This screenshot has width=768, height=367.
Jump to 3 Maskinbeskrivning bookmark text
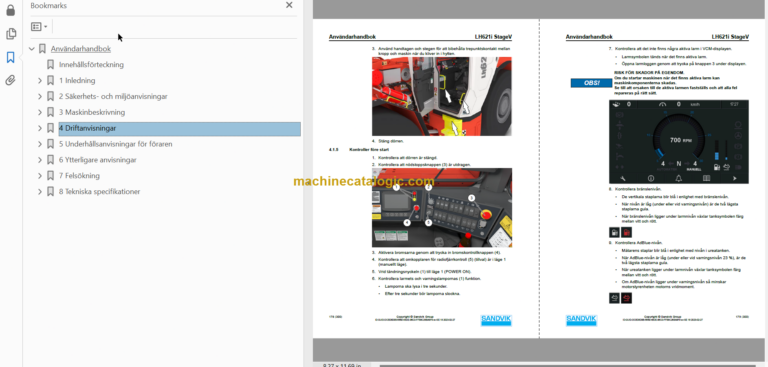click(x=92, y=112)
